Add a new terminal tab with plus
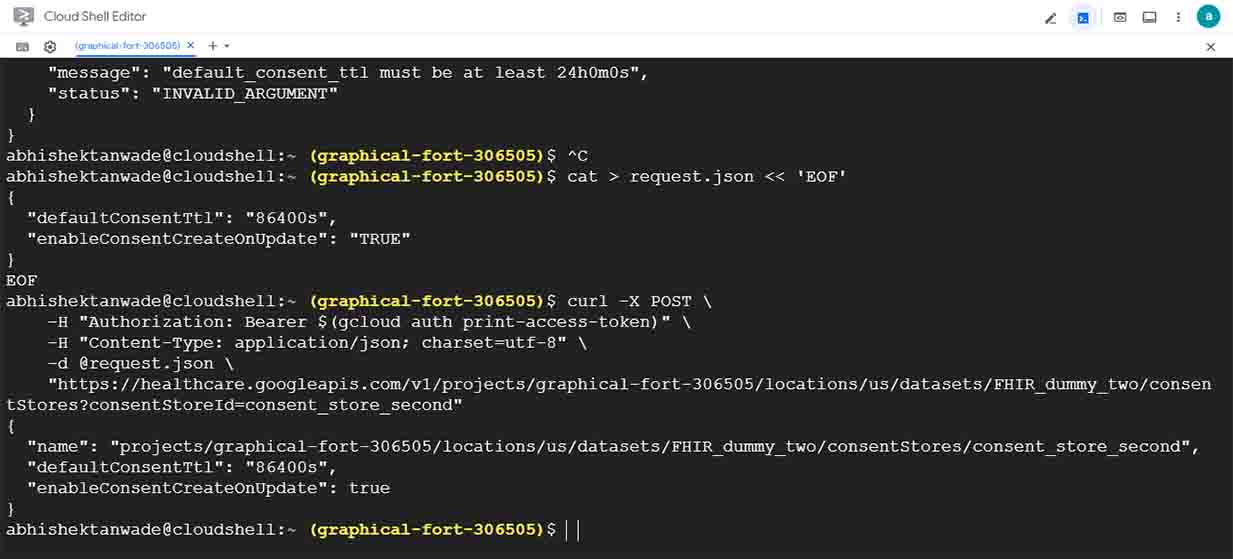The height and width of the screenshot is (559, 1233). coord(212,46)
